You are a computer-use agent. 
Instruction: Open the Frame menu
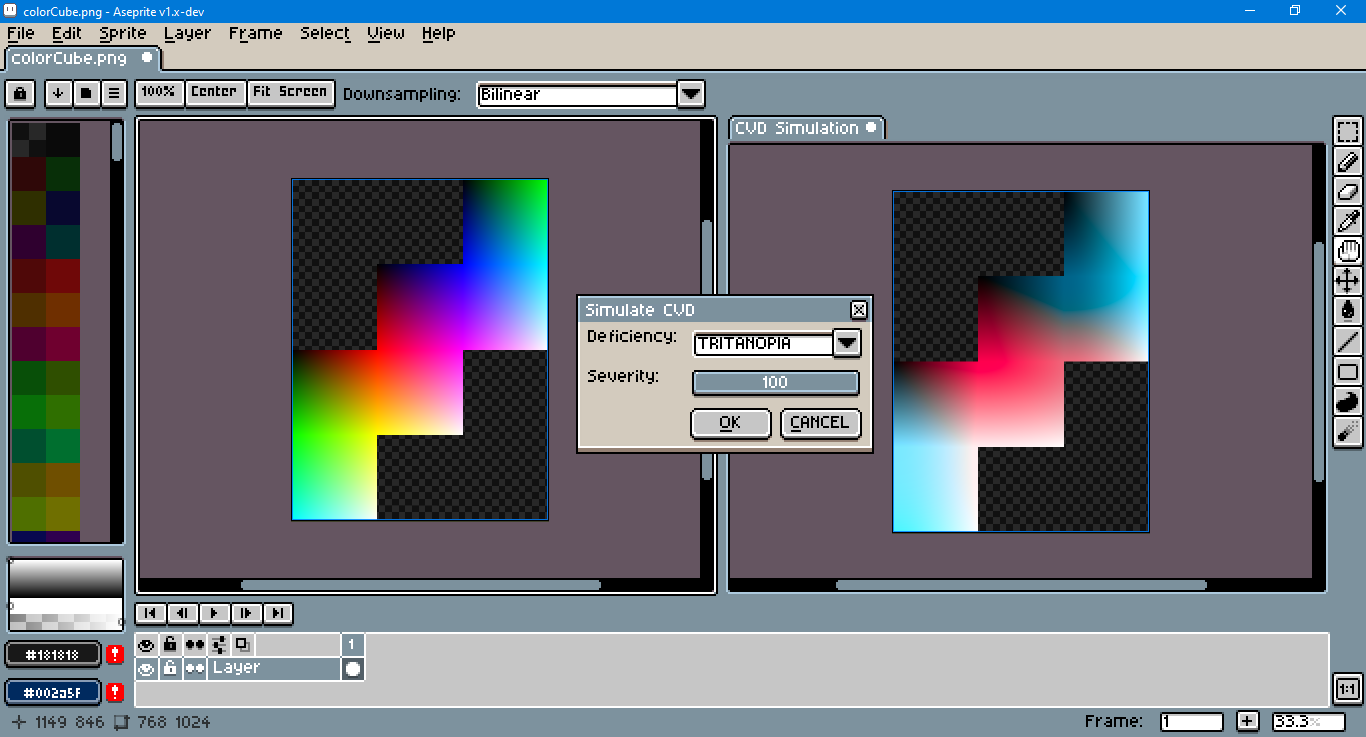pos(256,33)
